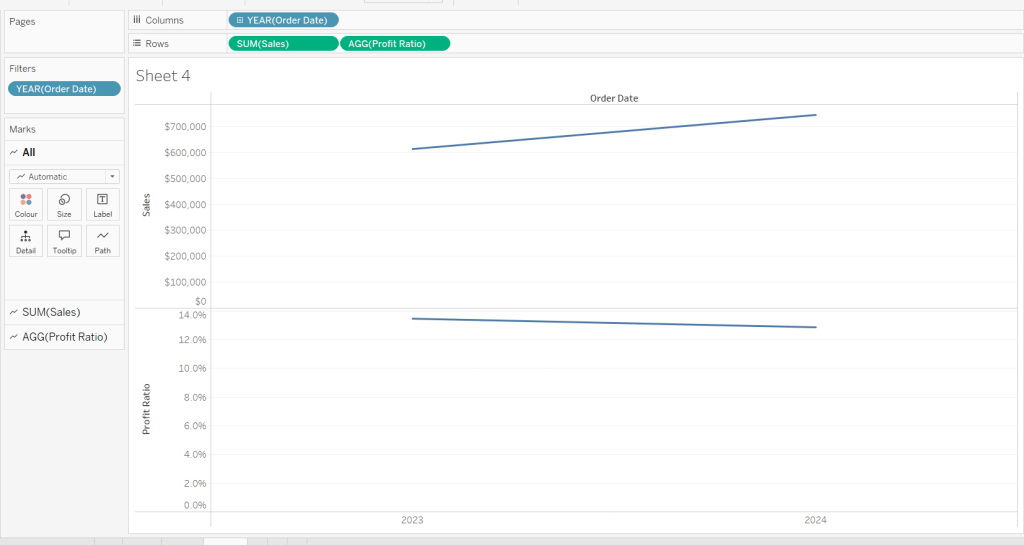This screenshot has height=545, width=1024.
Task: Click the Profit Ratio axis title
Action: pyautogui.click(x=146, y=408)
